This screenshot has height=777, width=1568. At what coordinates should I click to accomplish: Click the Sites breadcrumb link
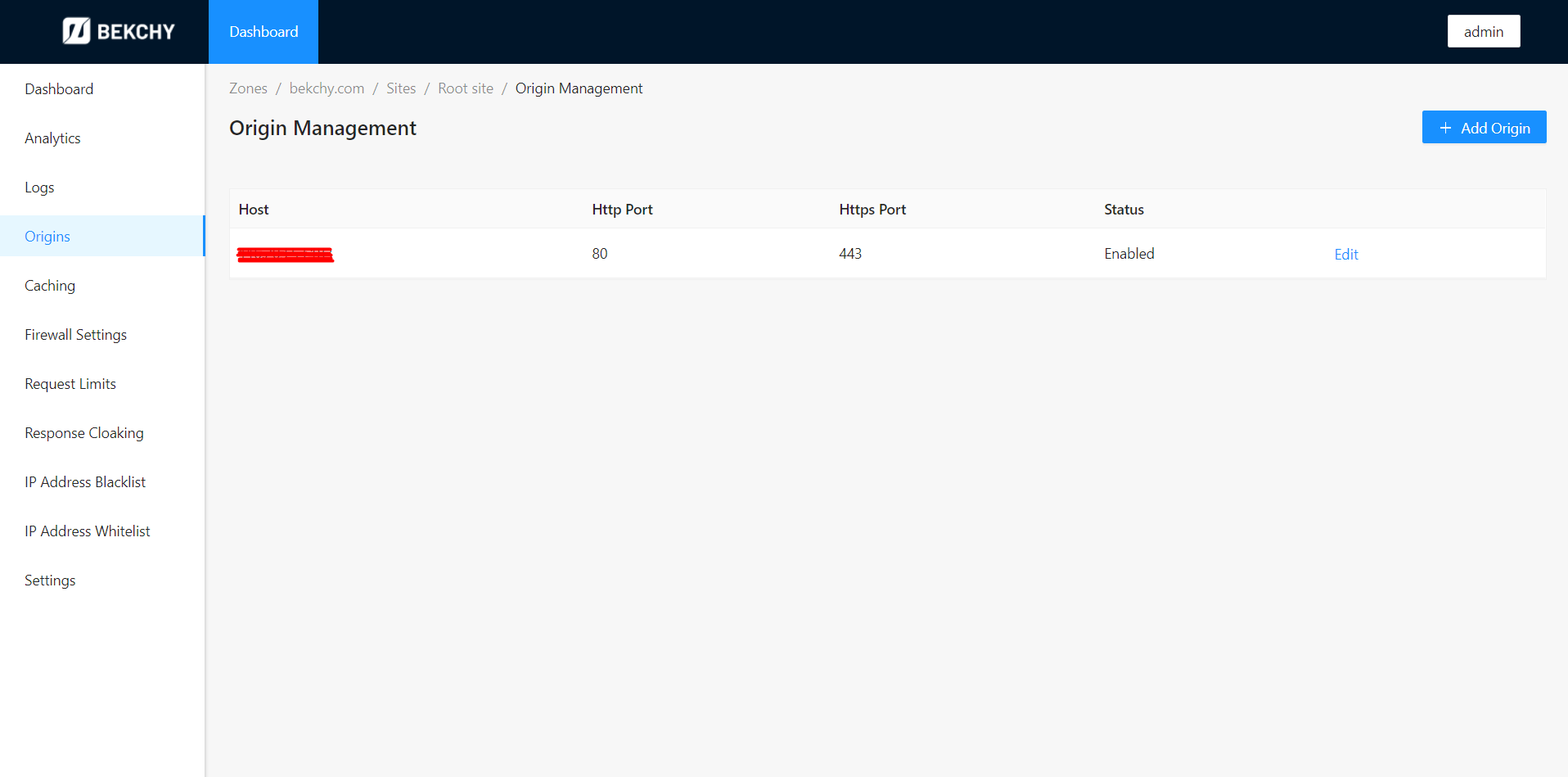pyautogui.click(x=401, y=88)
